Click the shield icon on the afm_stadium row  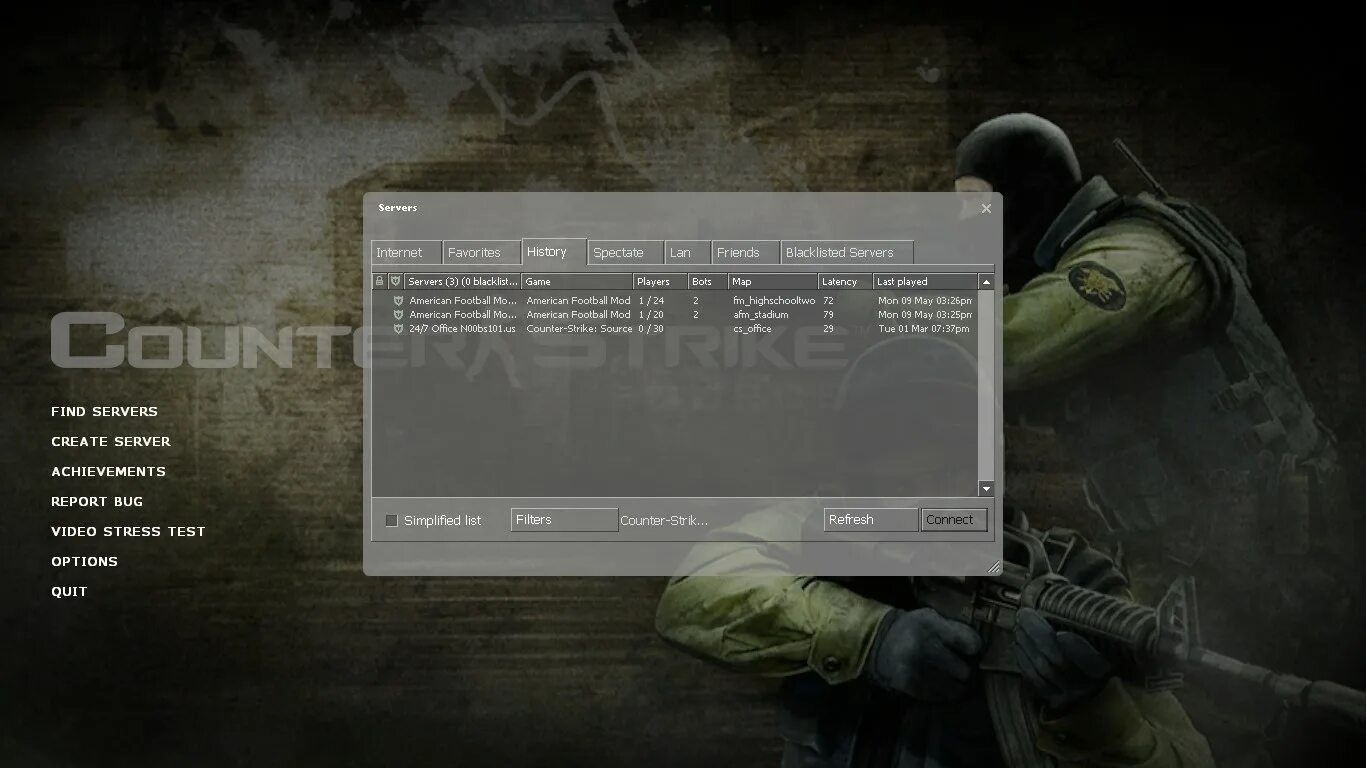coord(398,314)
